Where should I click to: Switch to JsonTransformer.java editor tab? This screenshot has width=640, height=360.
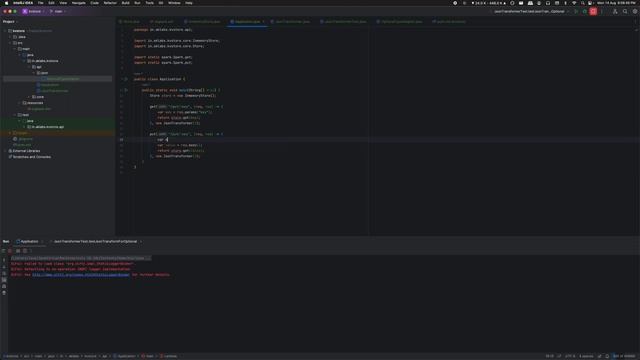290,22
